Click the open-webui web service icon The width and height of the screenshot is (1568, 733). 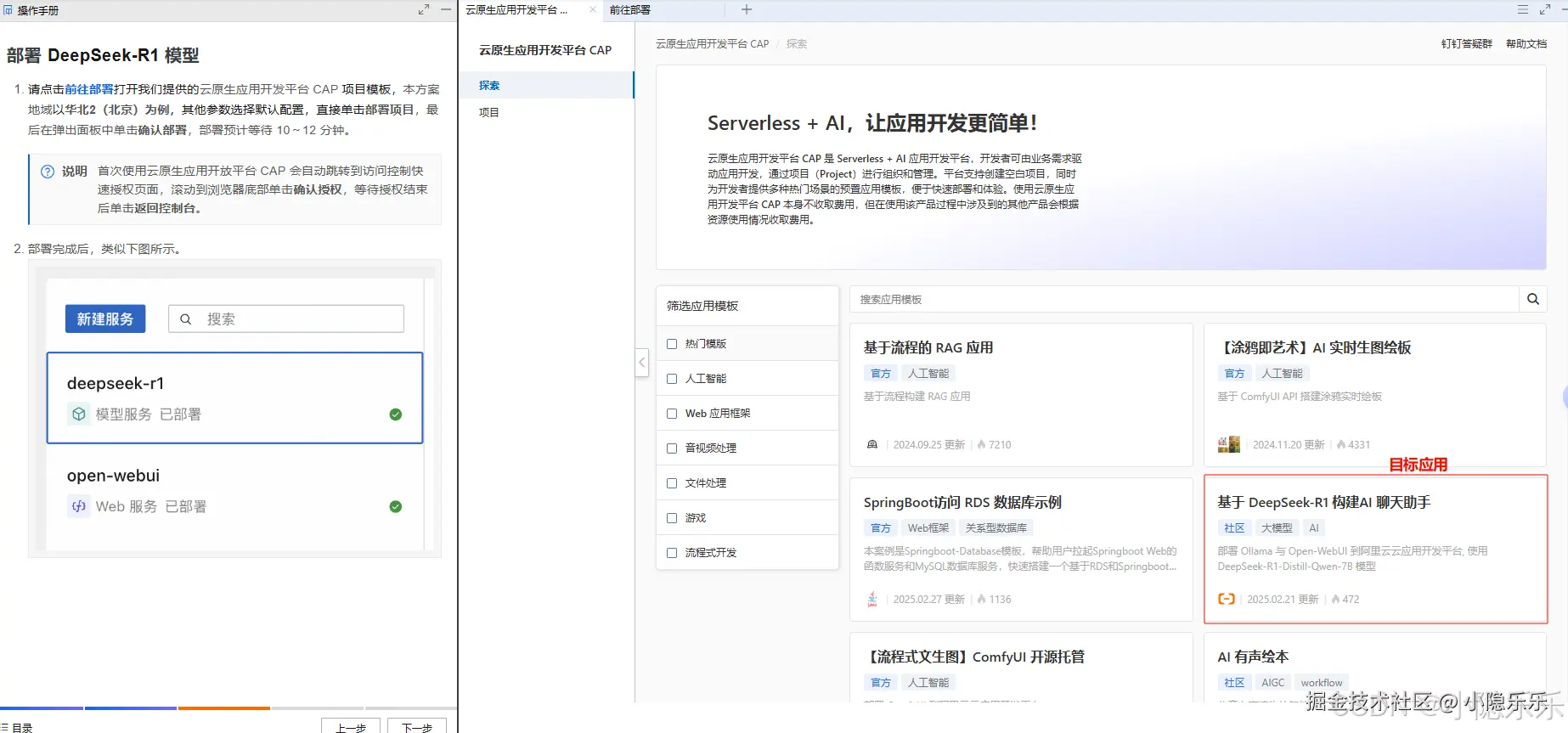(79, 506)
